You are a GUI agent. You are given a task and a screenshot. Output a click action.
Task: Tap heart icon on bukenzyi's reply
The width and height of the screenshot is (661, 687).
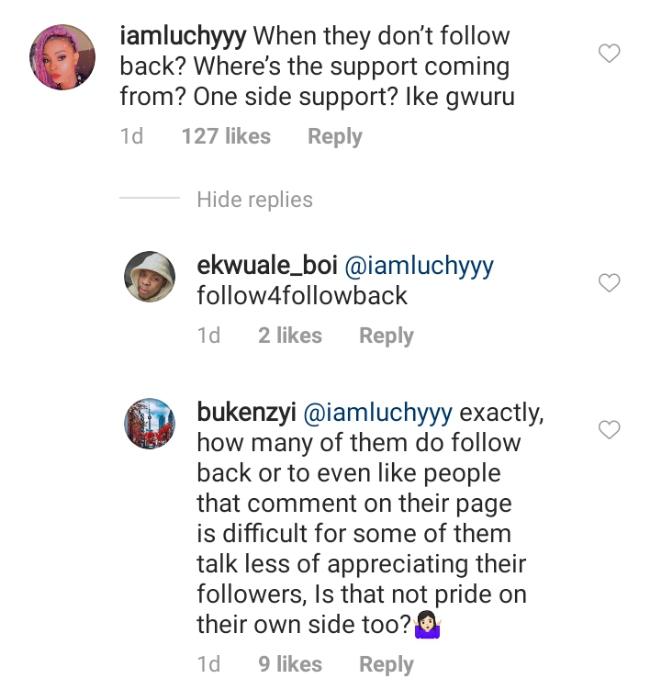(x=608, y=430)
